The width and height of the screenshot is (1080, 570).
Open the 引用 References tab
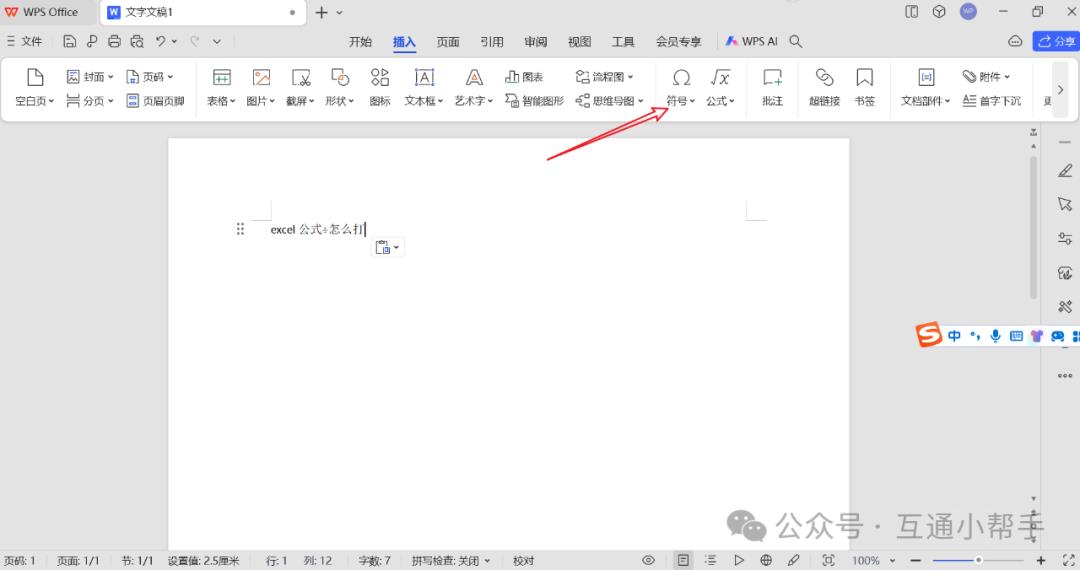[x=492, y=41]
